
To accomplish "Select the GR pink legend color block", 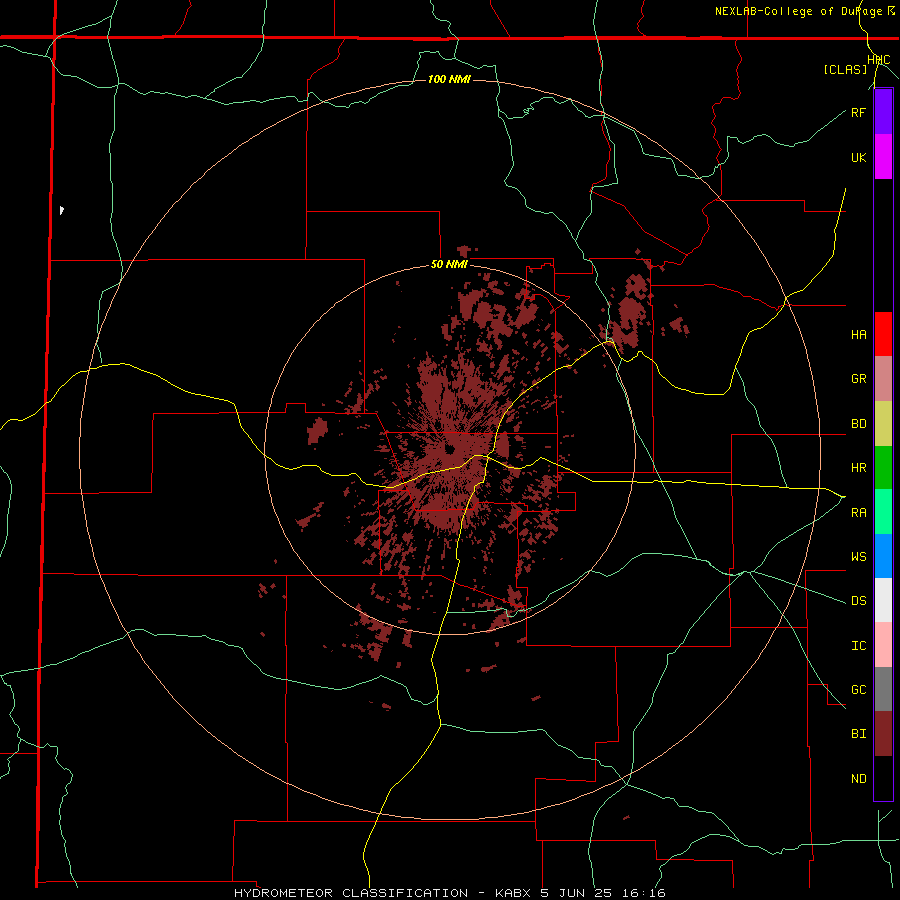I will coord(883,379).
